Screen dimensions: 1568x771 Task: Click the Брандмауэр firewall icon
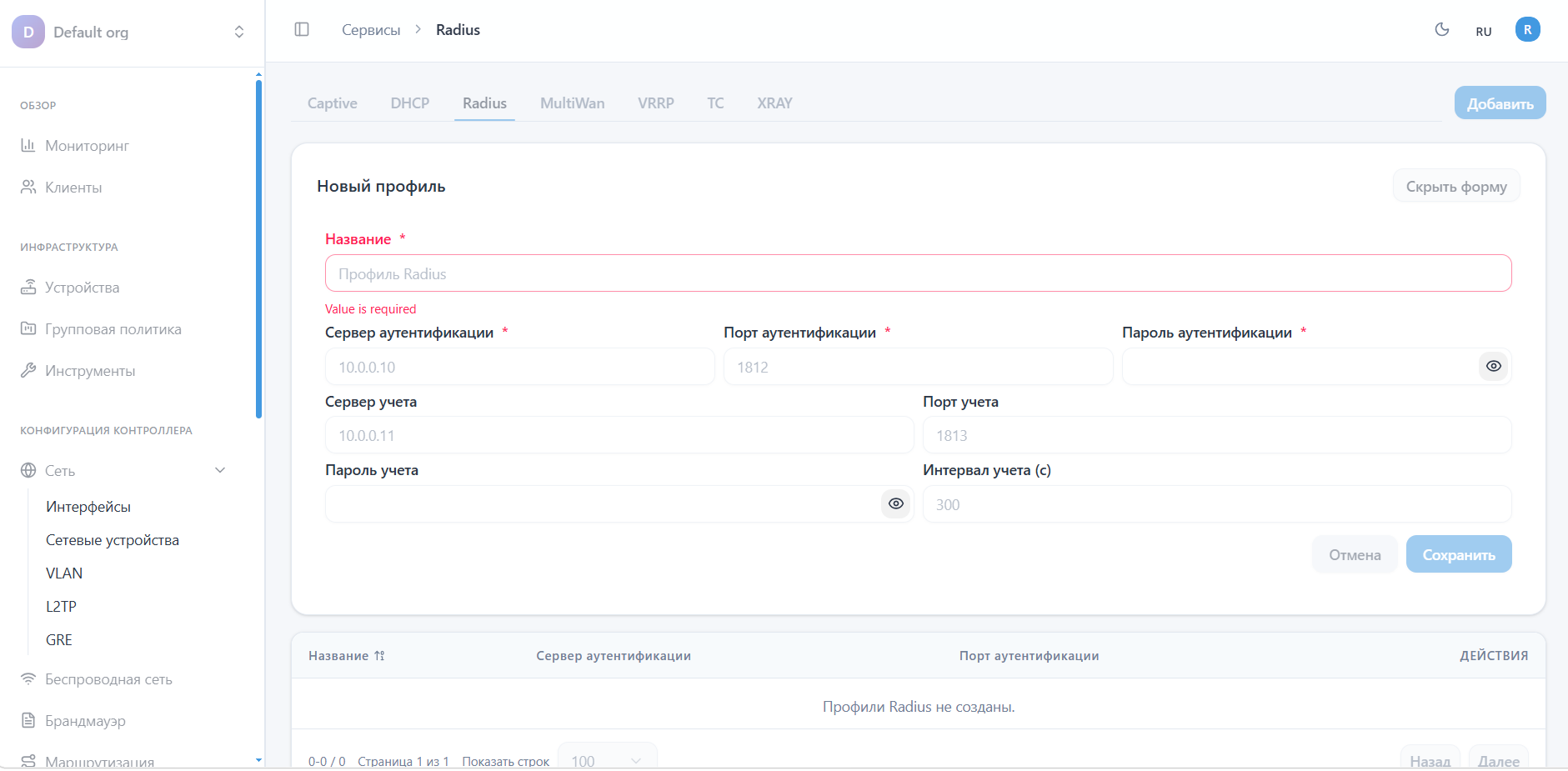coord(28,720)
